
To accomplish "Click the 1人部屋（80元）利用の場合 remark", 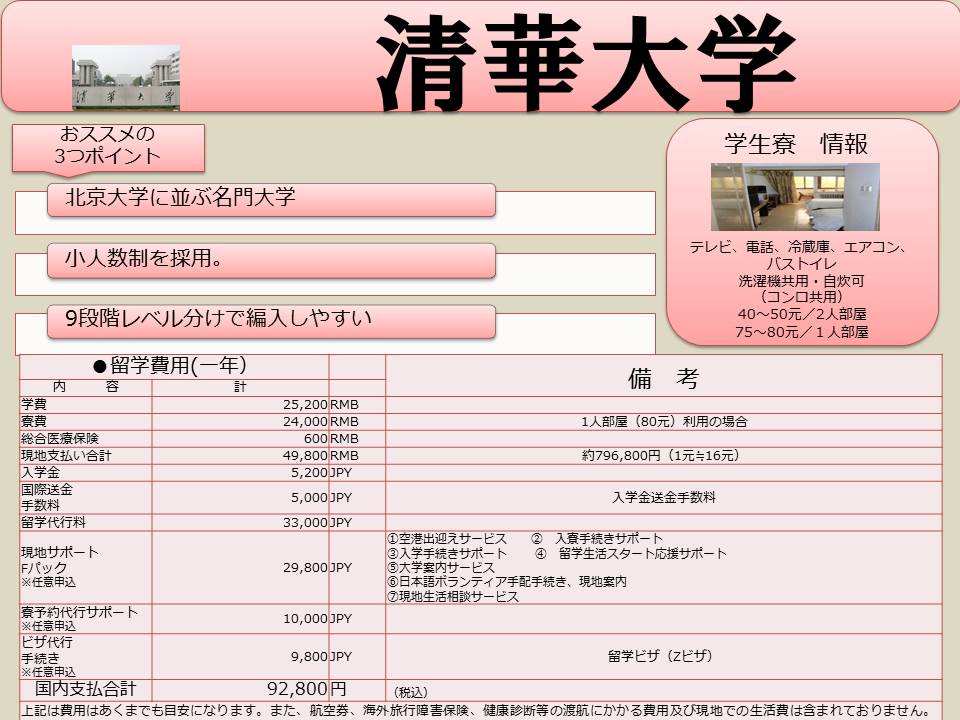I will click(x=664, y=422).
